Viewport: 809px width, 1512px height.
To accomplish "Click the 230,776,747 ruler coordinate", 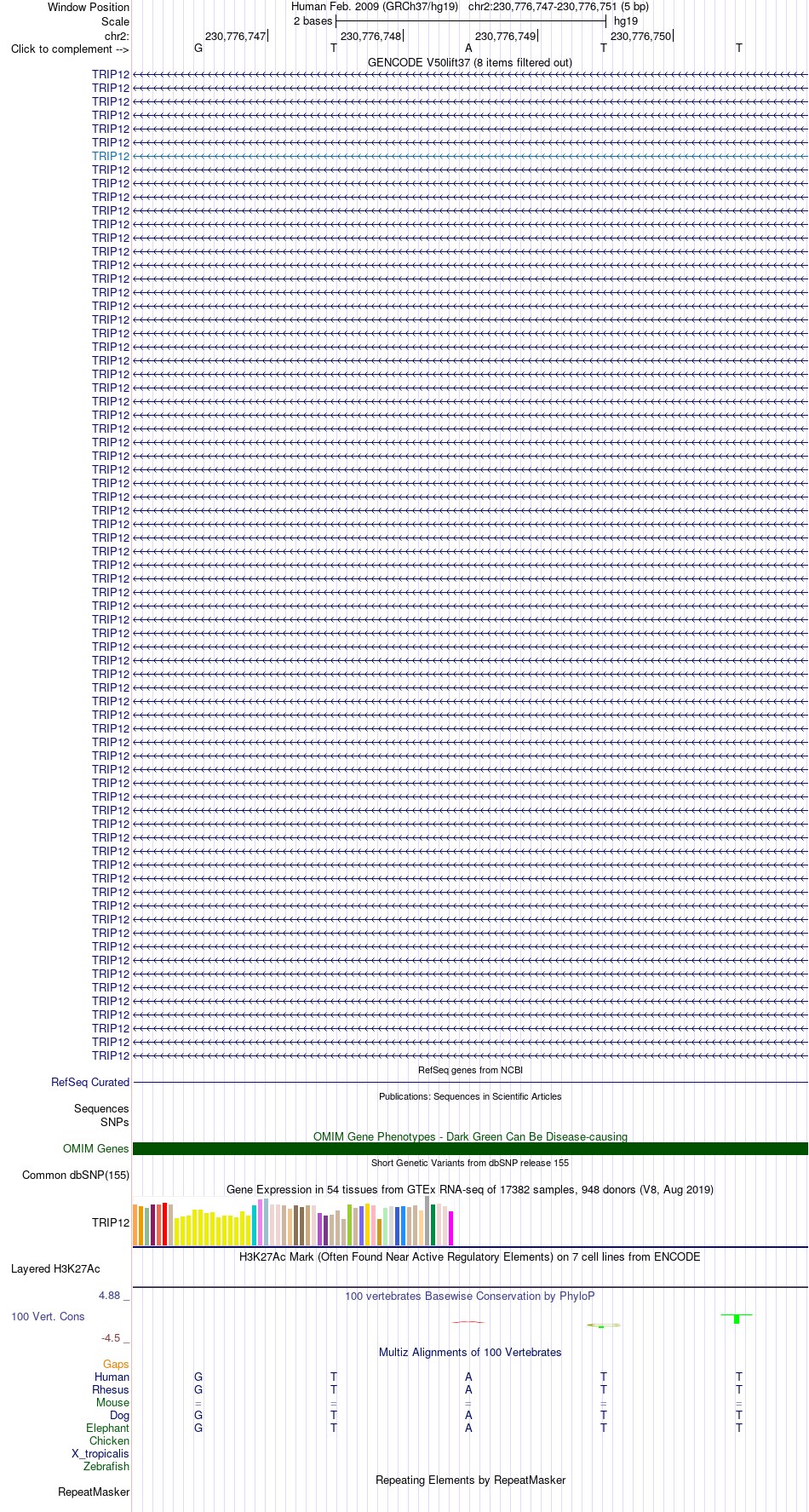I will coord(235,37).
